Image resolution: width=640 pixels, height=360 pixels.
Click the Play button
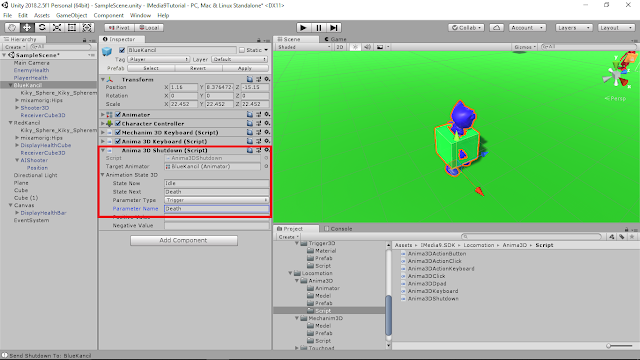click(x=303, y=27)
